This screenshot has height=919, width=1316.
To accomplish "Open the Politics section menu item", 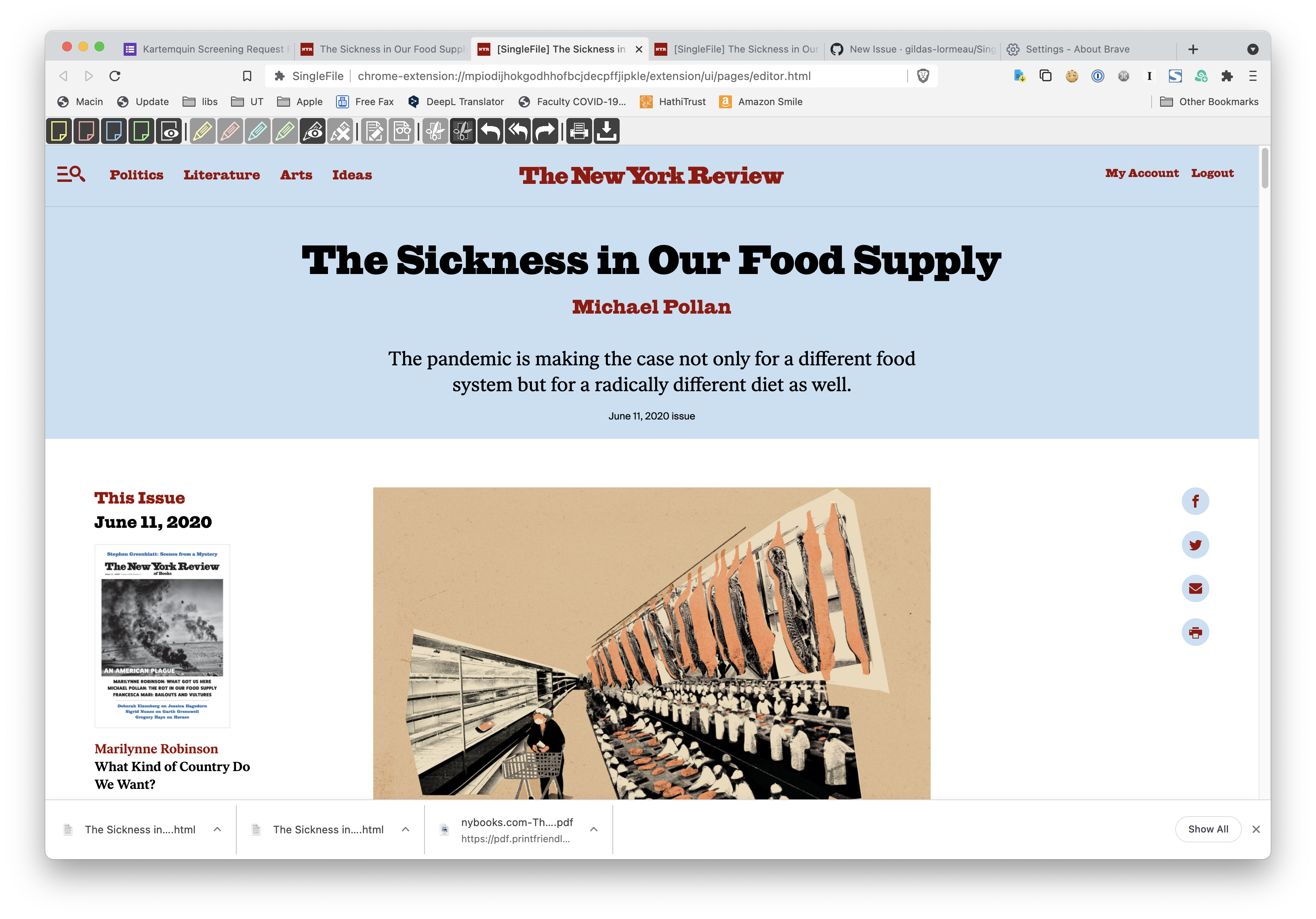I will 137,175.
